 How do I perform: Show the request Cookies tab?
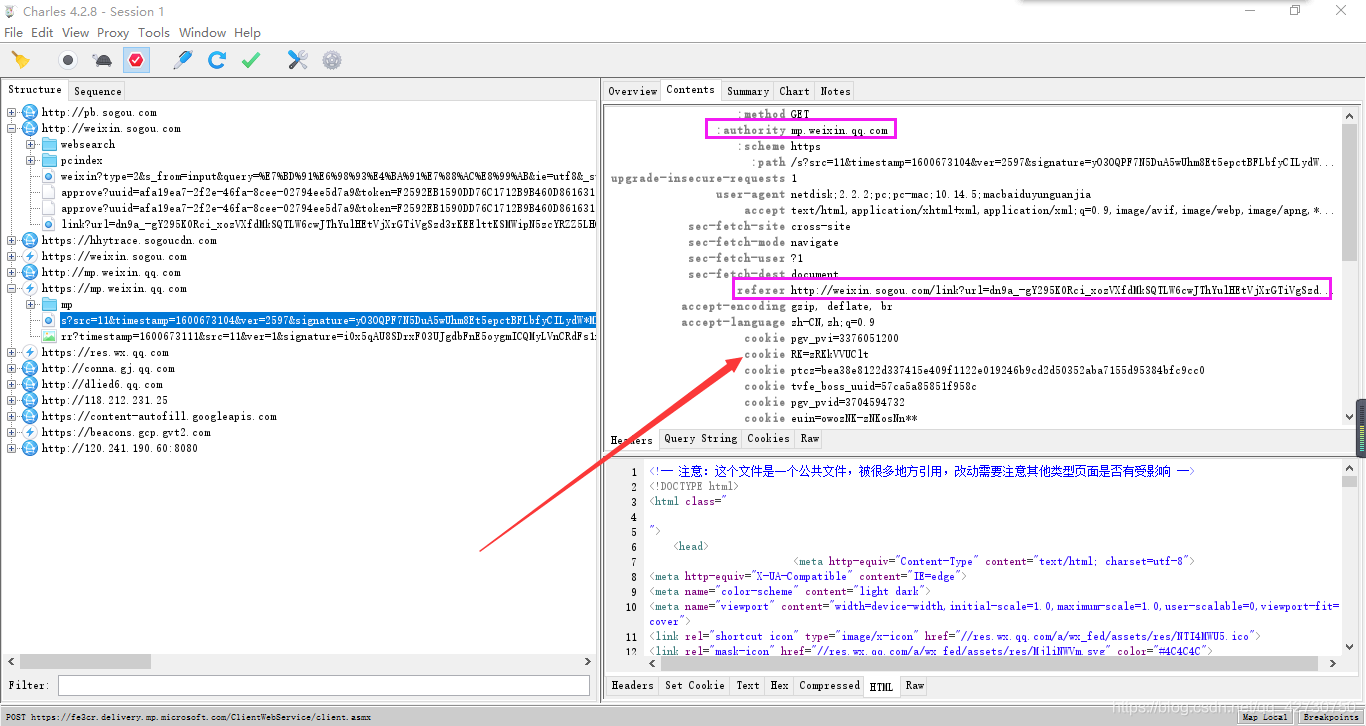[x=768, y=438]
